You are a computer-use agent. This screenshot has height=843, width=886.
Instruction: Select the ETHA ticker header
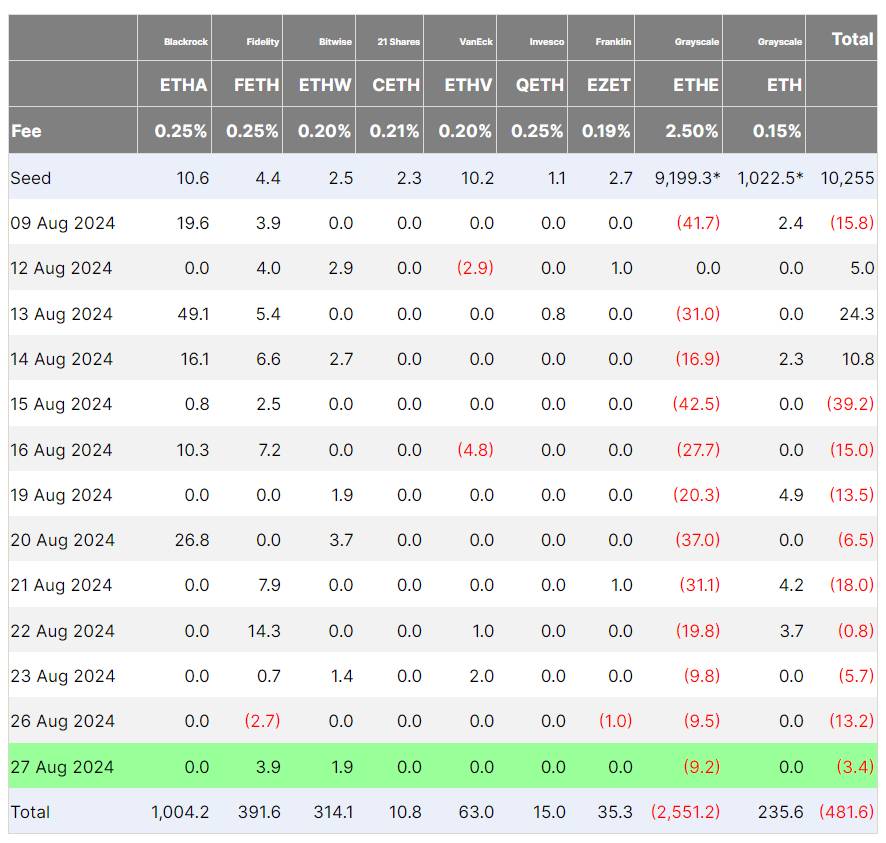click(x=183, y=85)
